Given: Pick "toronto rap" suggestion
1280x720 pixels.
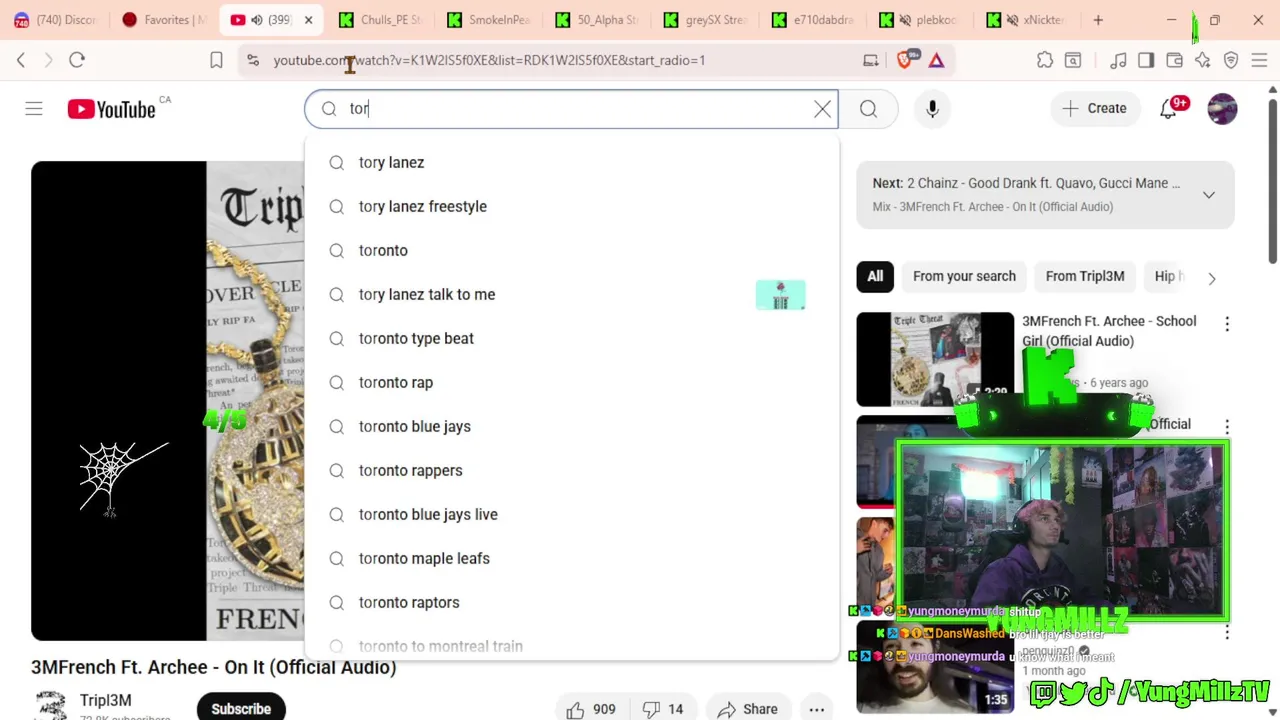Looking at the screenshot, I should point(572,382).
